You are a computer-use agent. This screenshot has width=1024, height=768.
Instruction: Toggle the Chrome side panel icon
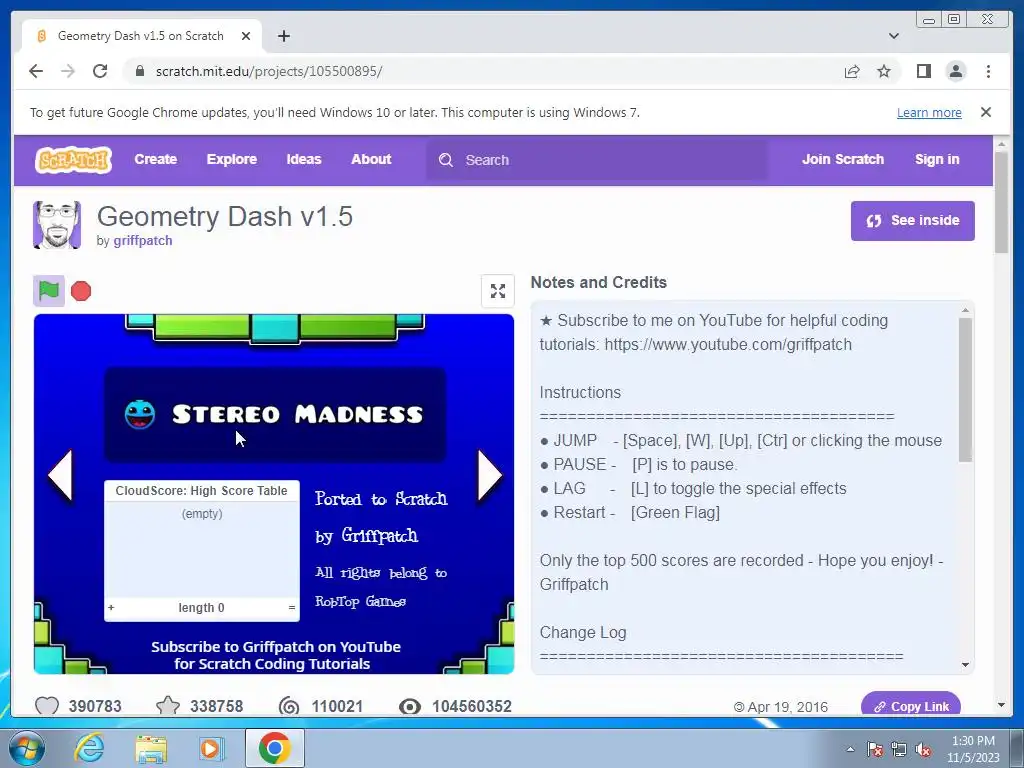923,71
